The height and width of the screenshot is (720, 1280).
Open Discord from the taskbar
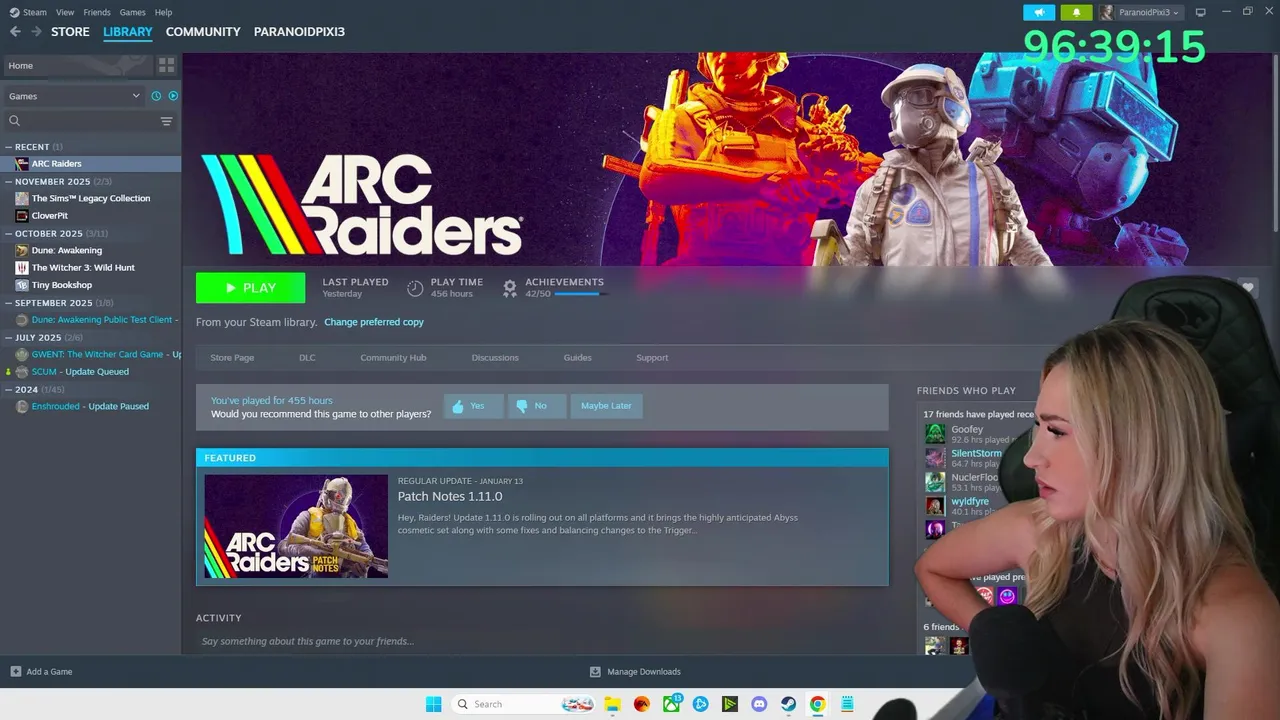tap(759, 704)
